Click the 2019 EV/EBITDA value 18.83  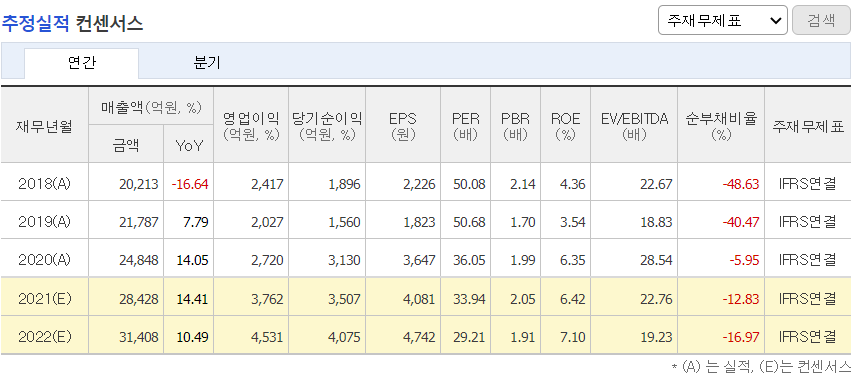[x=656, y=222]
